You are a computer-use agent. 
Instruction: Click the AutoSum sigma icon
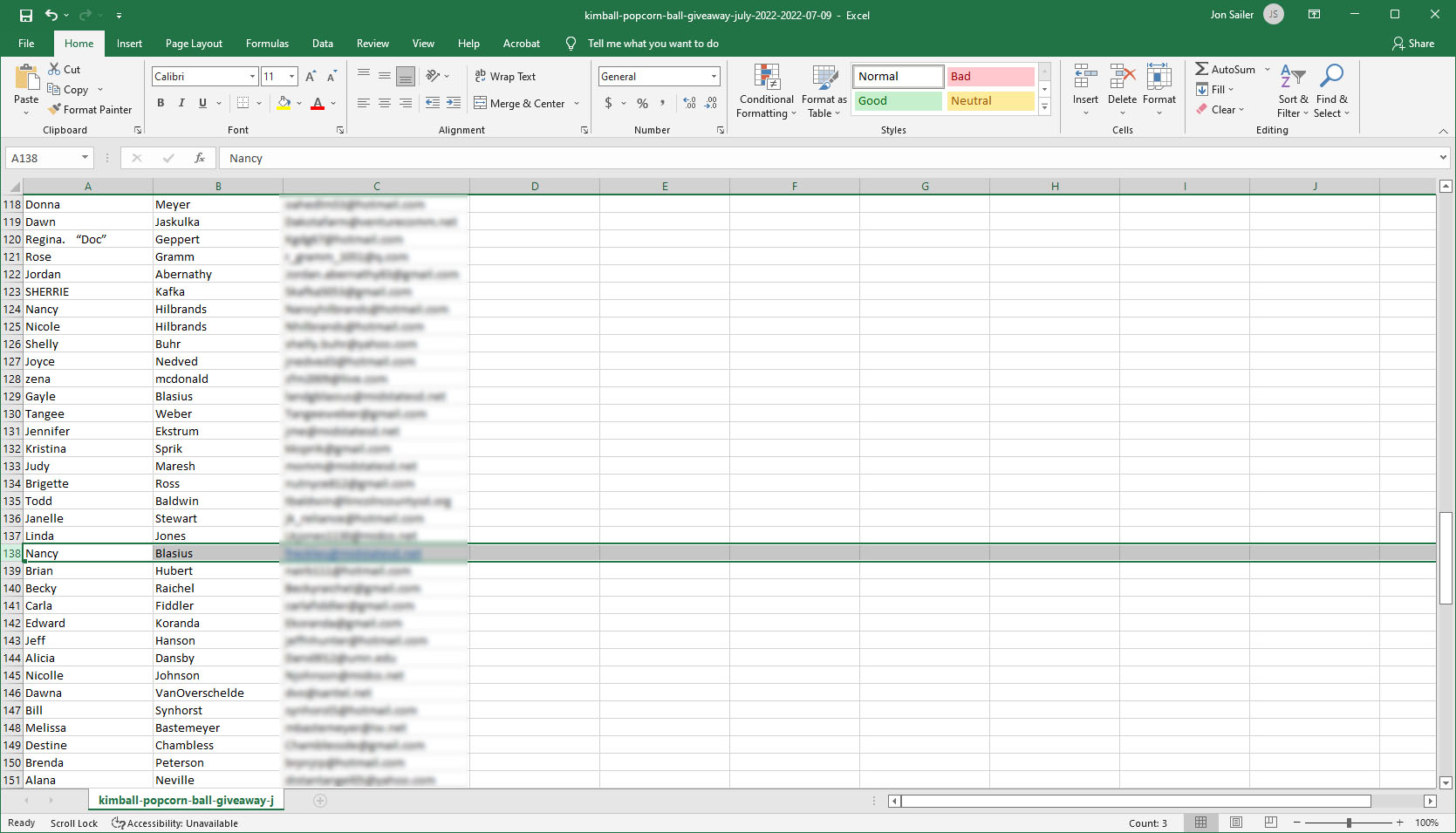pos(1201,69)
